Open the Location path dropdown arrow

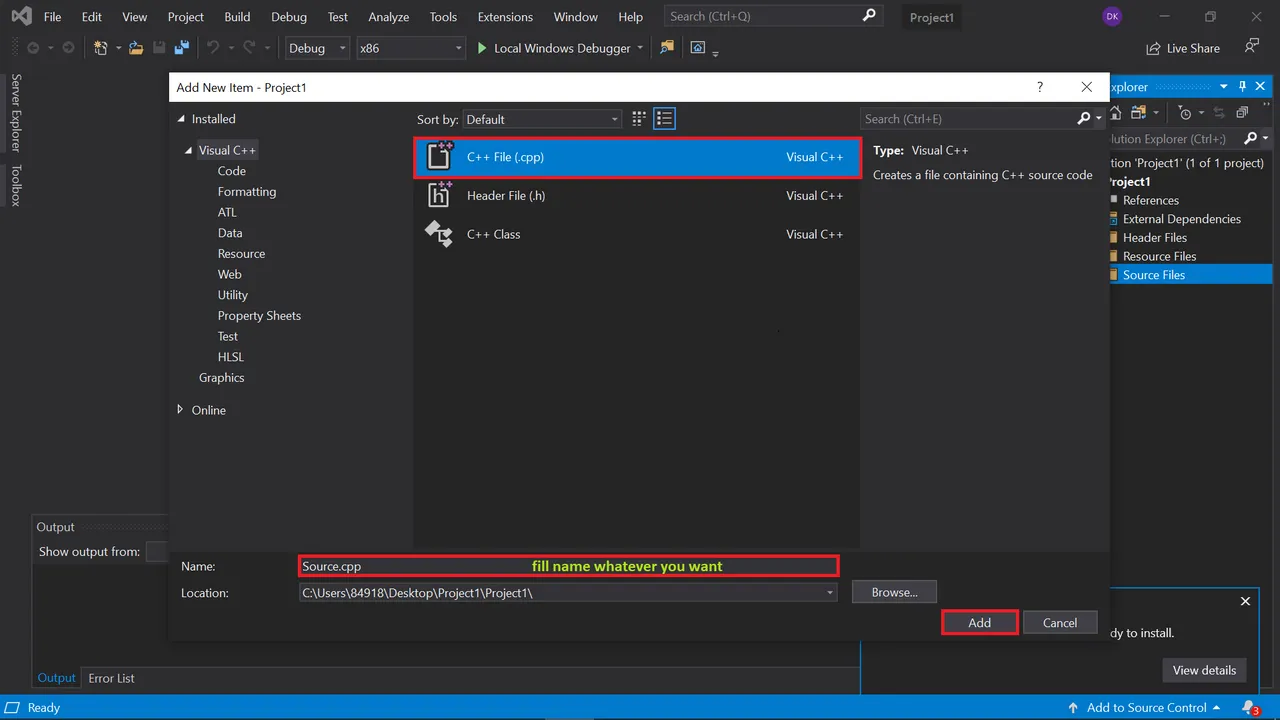click(x=830, y=593)
